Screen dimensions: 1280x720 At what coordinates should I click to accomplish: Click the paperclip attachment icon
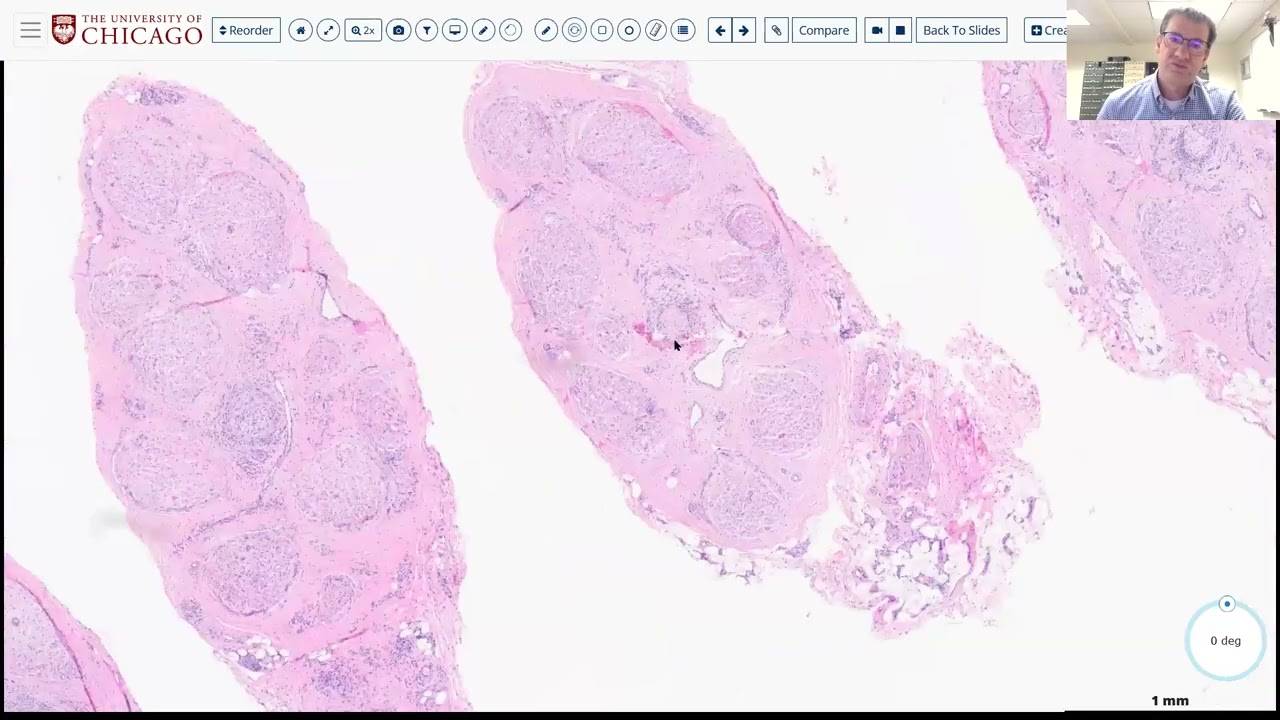click(776, 30)
